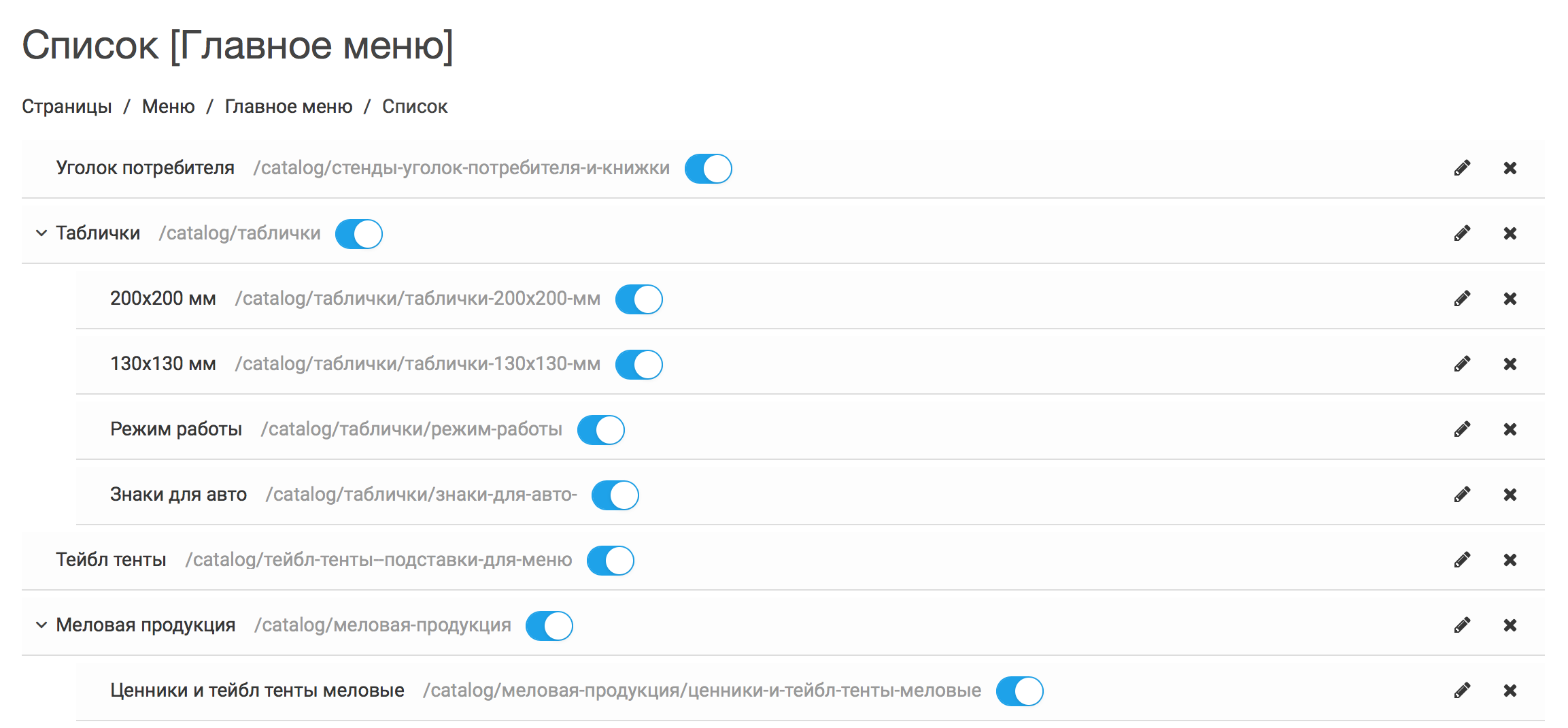1568x728 pixels.
Task: Go to Страницы breadcrumb
Action: (x=67, y=107)
